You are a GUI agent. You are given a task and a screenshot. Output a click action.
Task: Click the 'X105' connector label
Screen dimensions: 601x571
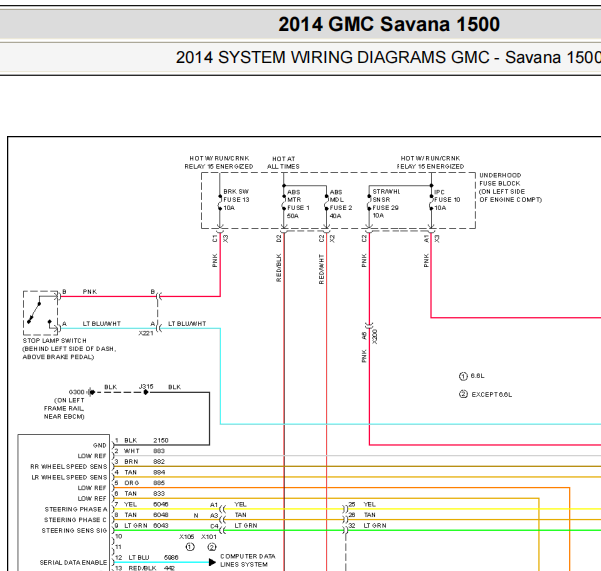(x=187, y=537)
